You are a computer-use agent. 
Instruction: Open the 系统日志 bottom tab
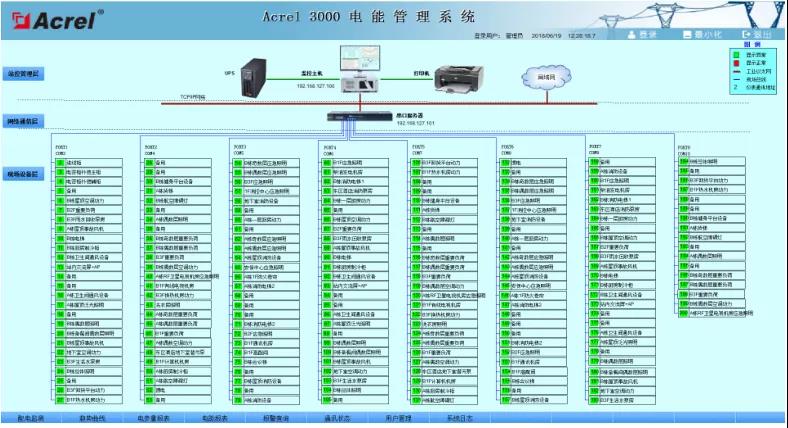click(460, 418)
